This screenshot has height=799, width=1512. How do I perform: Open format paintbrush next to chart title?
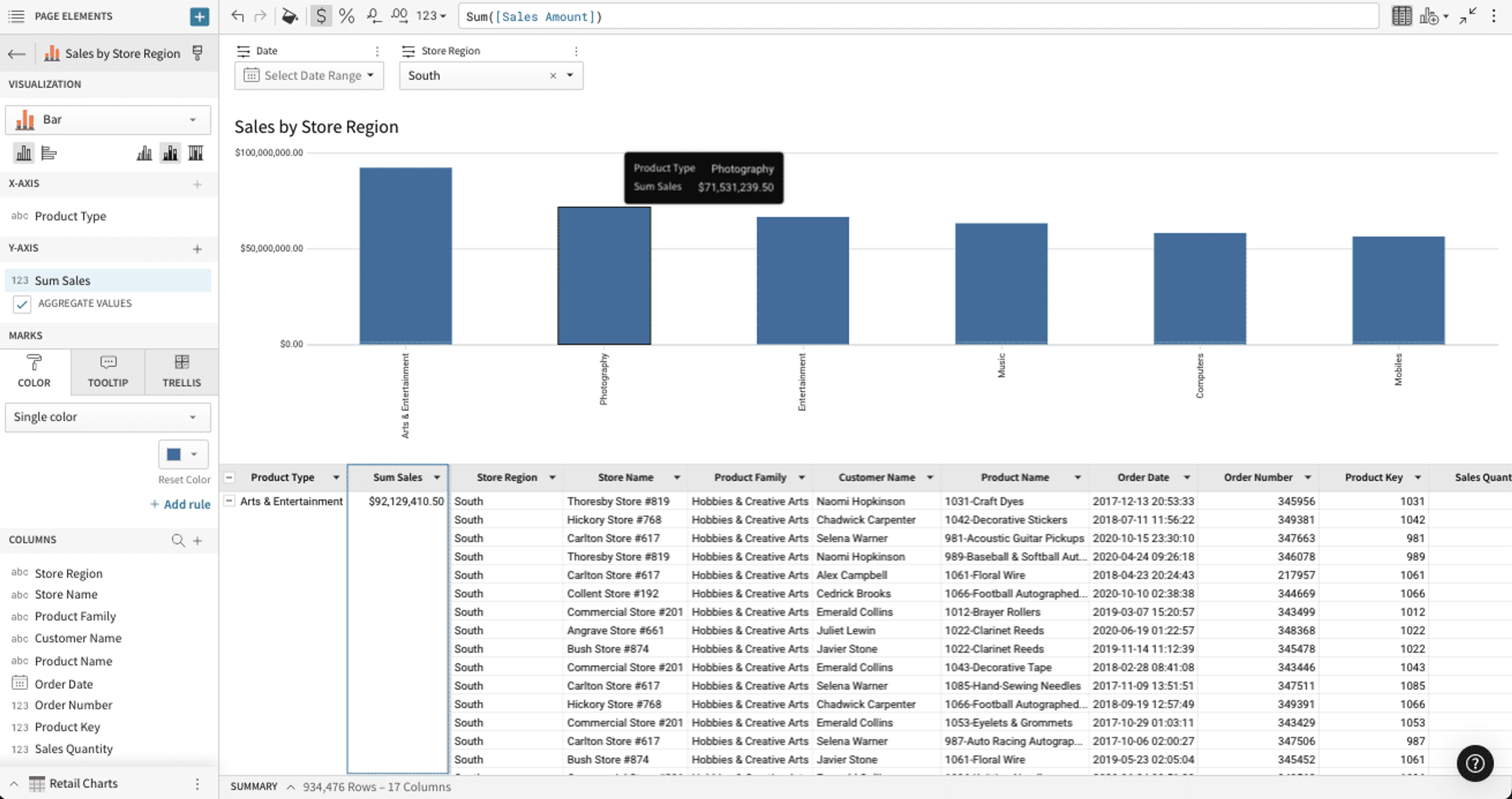197,54
